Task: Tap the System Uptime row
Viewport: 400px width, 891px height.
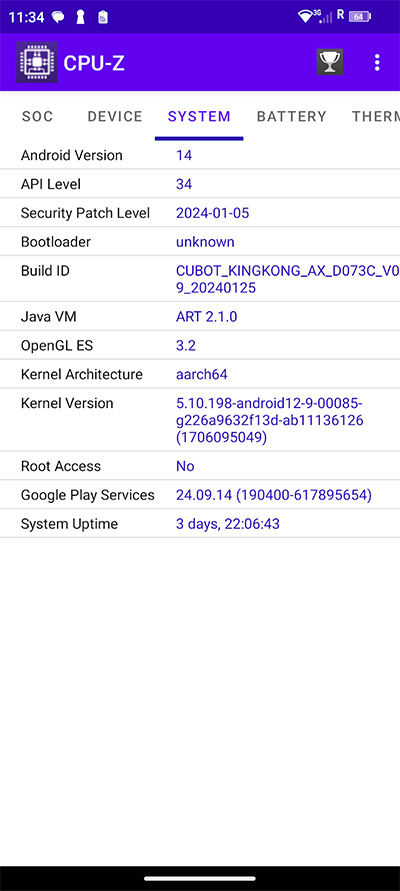Action: [x=200, y=524]
